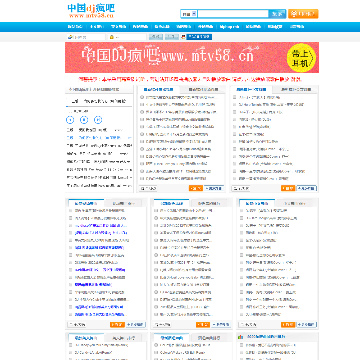Screen dimensions: 360x360
Task: Click the blue search button
Action: coord(277,14)
